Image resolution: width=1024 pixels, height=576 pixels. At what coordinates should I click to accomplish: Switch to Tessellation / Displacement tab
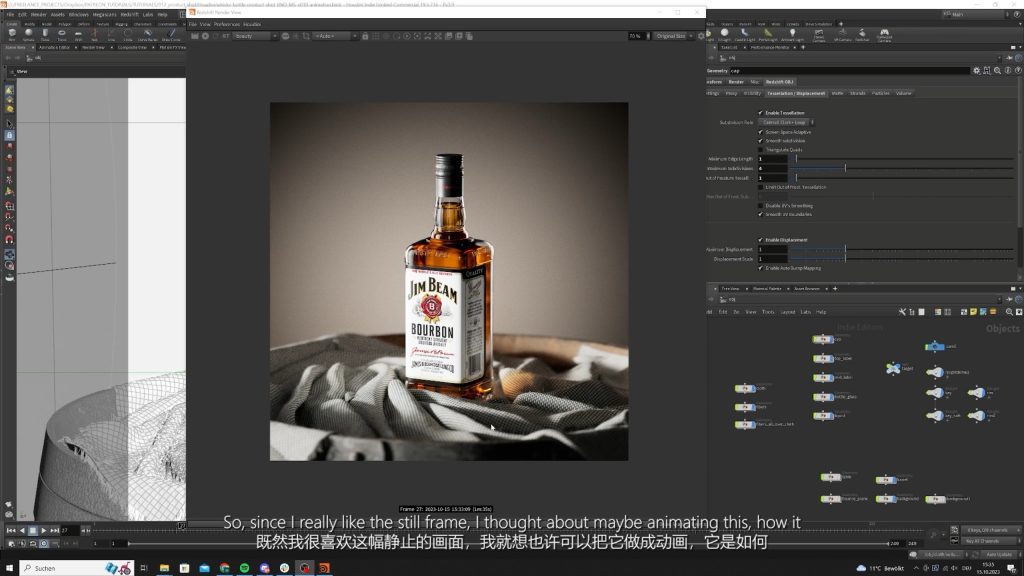tap(796, 93)
